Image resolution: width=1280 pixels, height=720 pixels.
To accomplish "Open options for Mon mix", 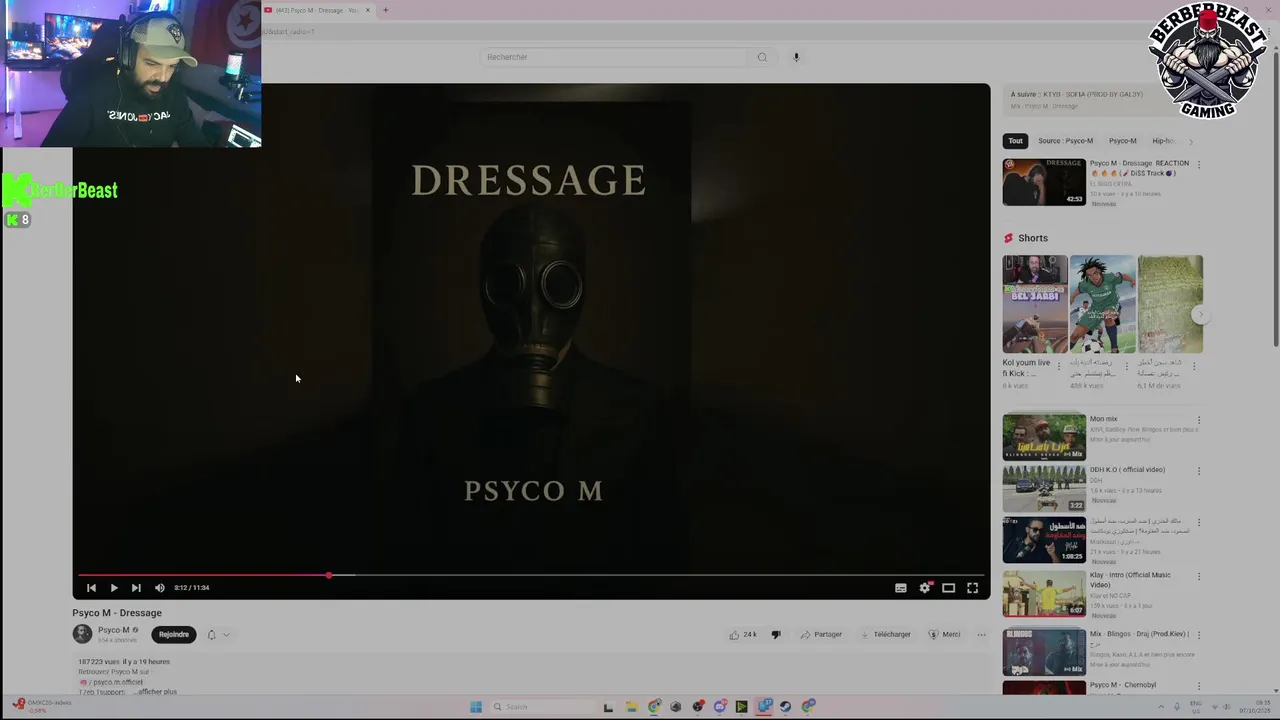I will click(1199, 421).
